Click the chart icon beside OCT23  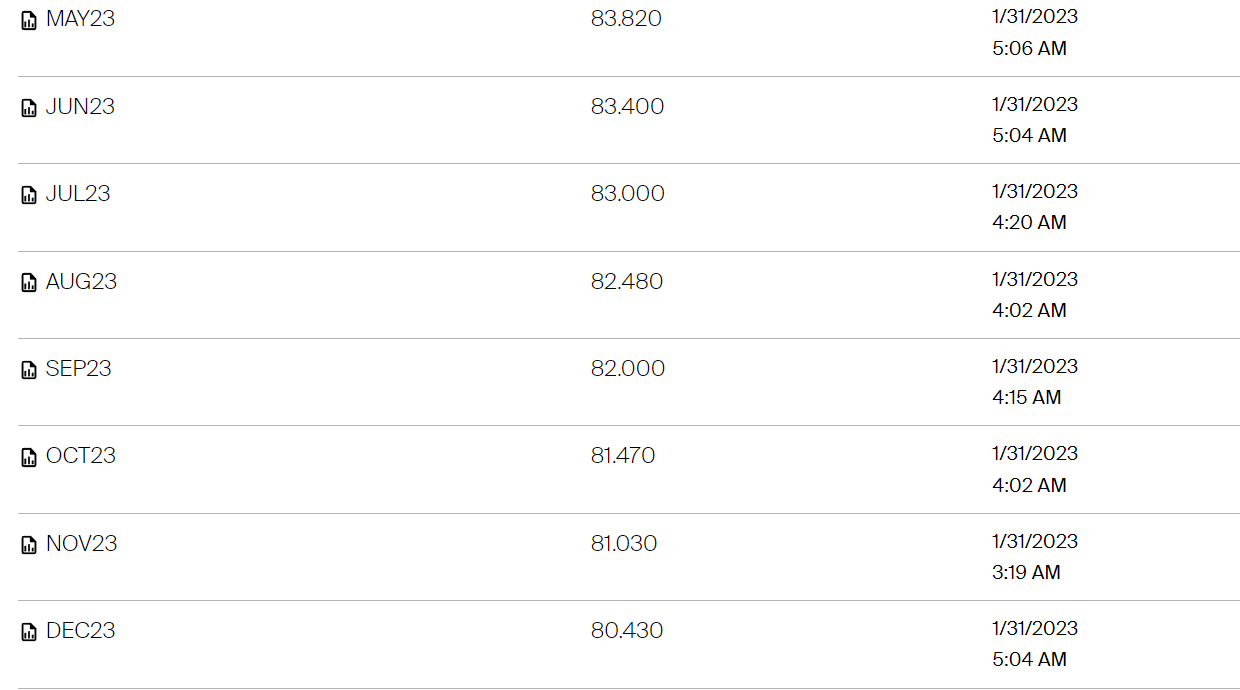(x=29, y=457)
